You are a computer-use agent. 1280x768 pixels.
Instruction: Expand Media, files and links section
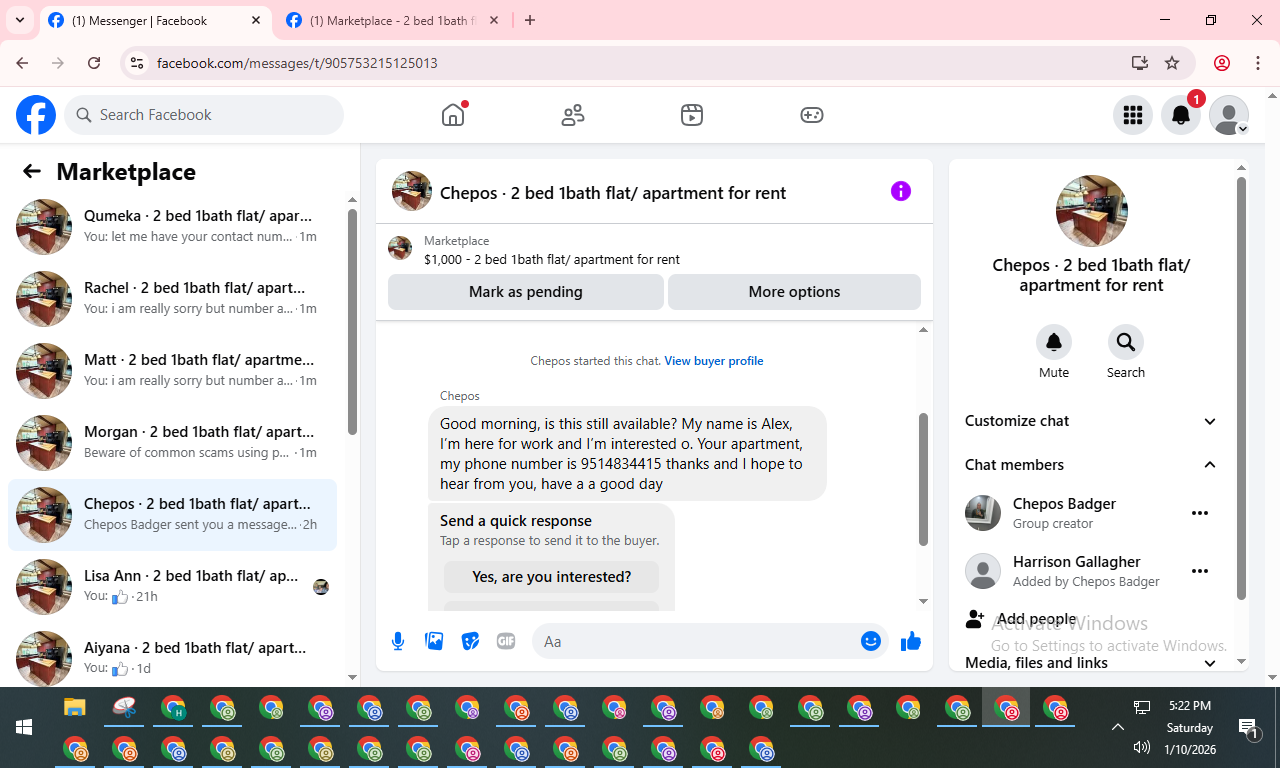(1091, 663)
